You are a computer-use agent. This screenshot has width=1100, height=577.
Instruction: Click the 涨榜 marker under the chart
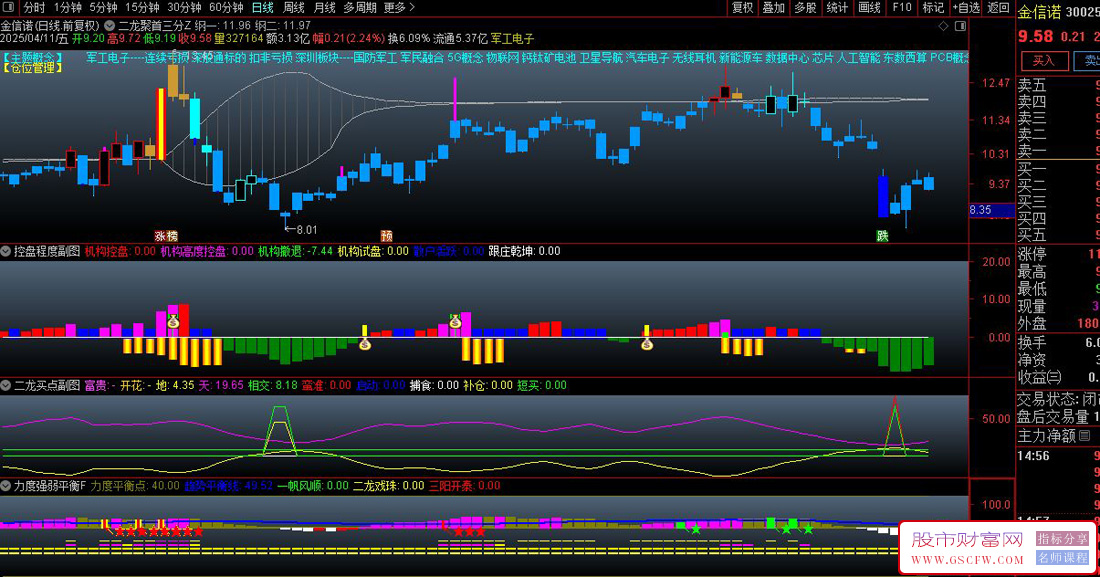click(x=166, y=237)
